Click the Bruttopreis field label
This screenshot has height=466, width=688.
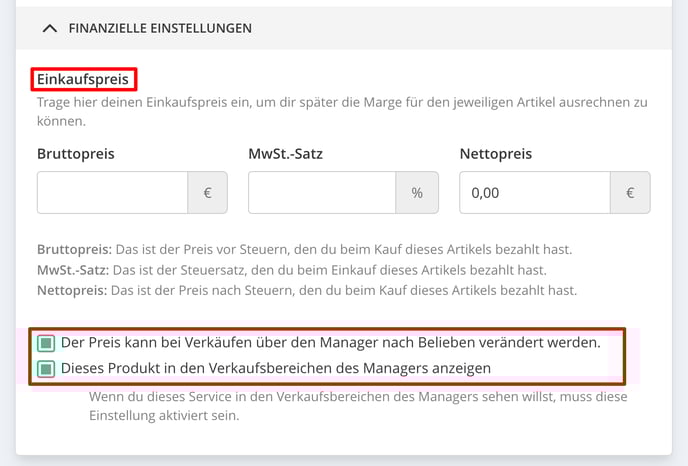click(75, 154)
